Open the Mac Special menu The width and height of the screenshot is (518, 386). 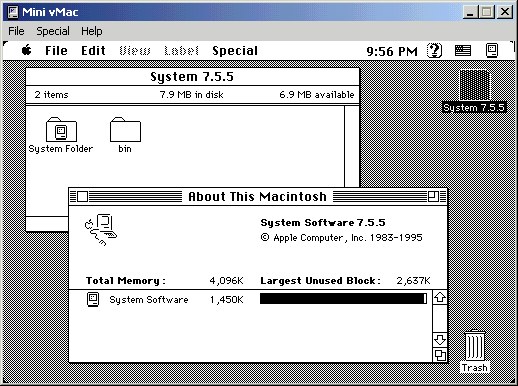(x=235, y=51)
